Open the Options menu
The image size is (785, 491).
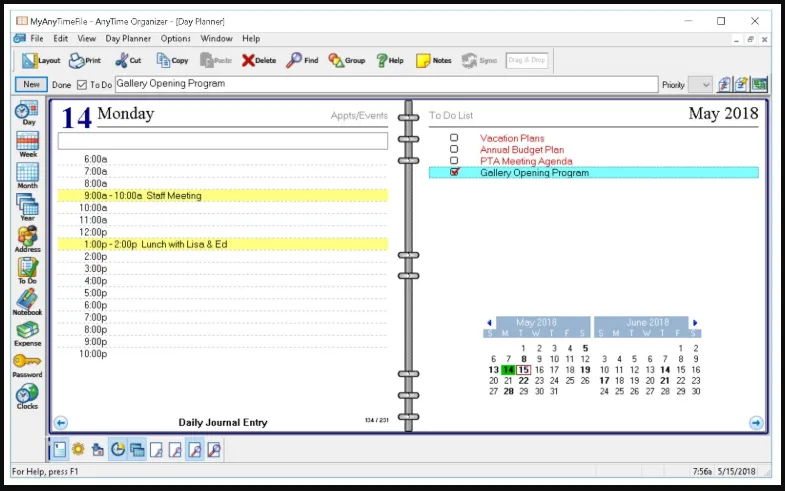(x=175, y=39)
